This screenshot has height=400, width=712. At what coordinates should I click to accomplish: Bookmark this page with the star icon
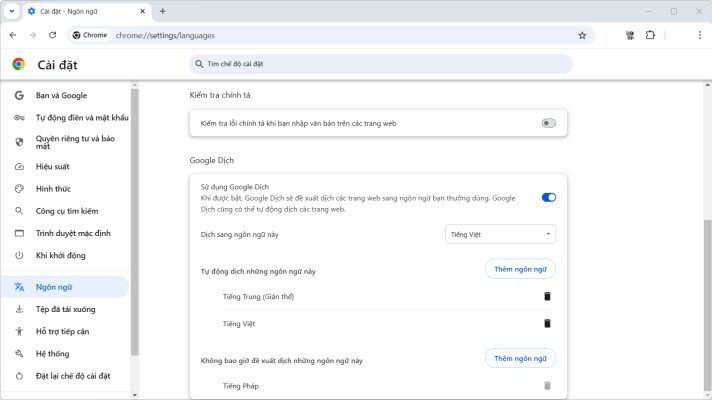(582, 35)
